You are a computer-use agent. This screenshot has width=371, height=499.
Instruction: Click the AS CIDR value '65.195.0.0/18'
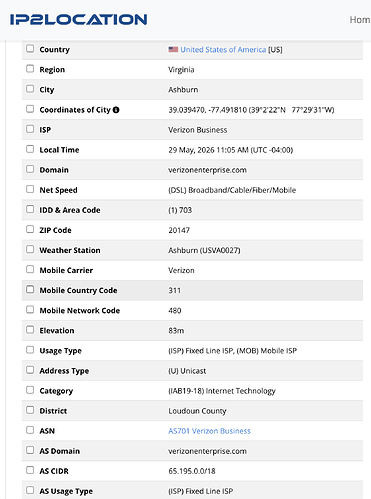click(192, 471)
